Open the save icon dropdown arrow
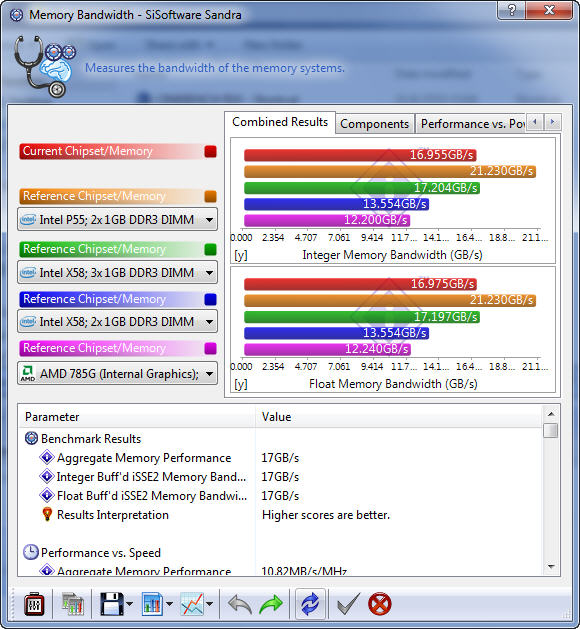This screenshot has width=580, height=629. pyautogui.click(x=130, y=604)
